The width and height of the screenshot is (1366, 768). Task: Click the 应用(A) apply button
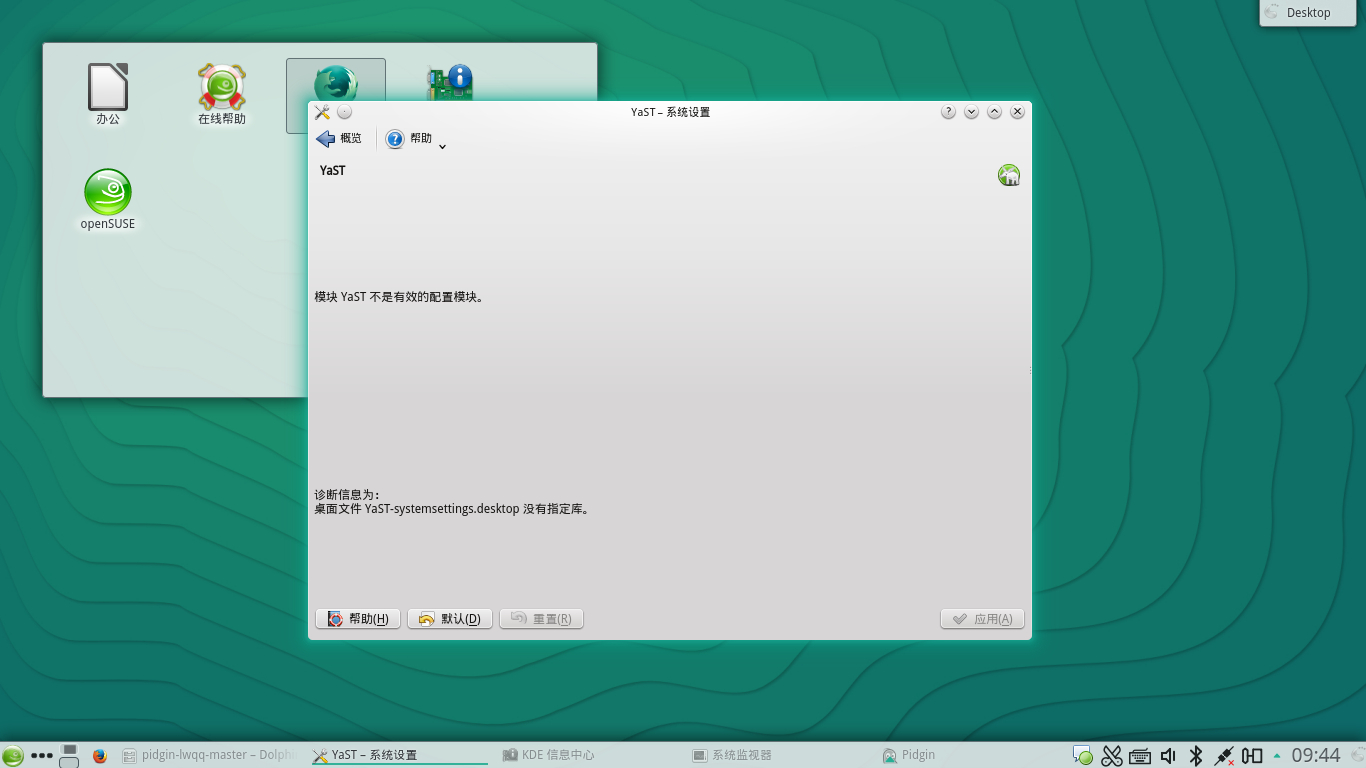982,619
